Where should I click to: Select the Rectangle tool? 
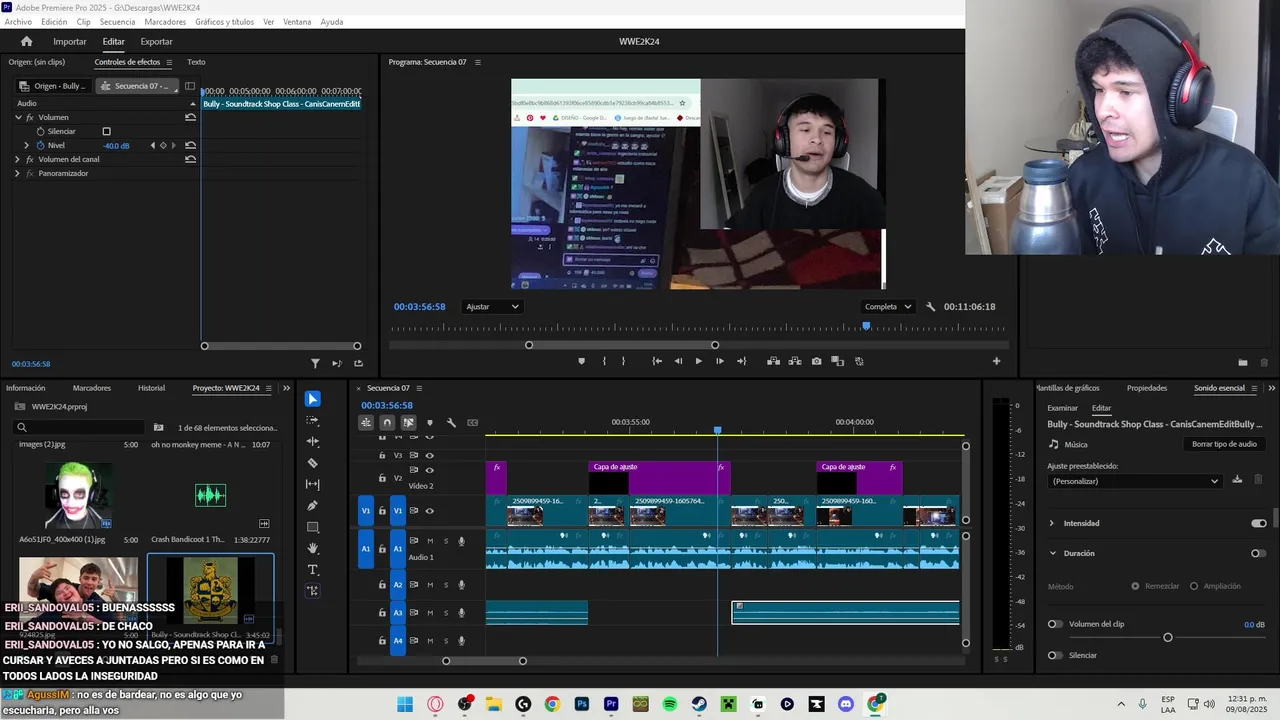[313, 527]
